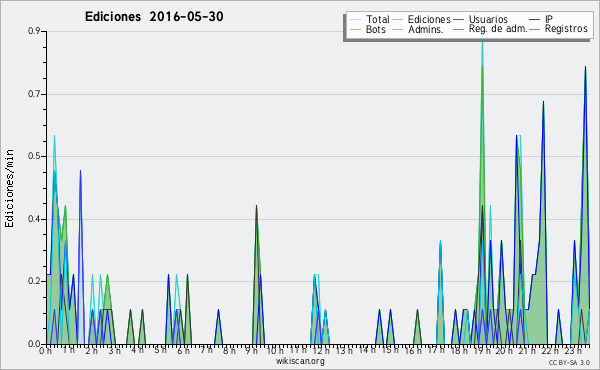This screenshot has width=600, height=370.
Task: Click the chart title 'Ediciones 2016-05-30'
Action: [154, 17]
